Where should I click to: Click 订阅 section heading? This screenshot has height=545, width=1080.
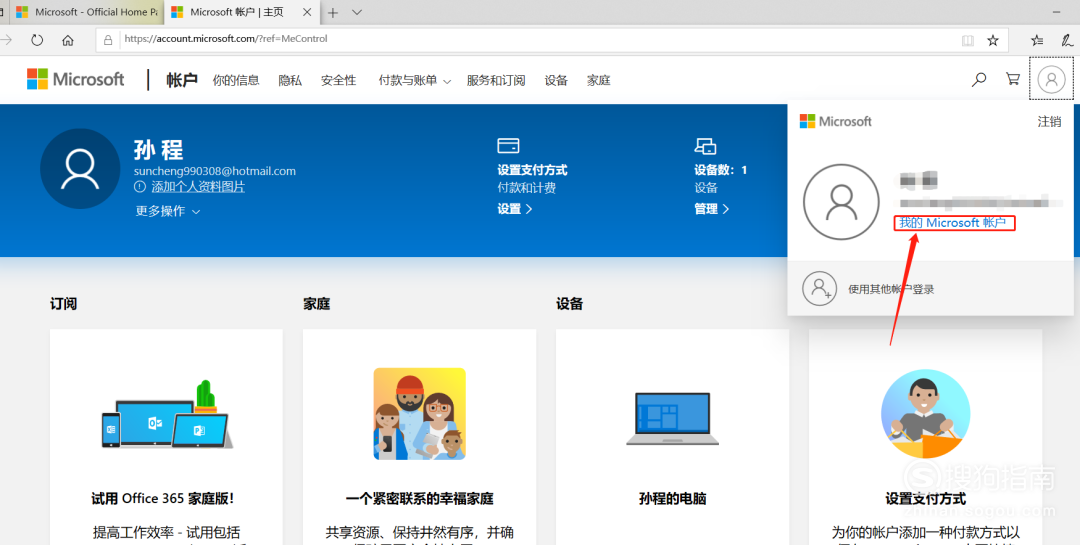pyautogui.click(x=63, y=303)
